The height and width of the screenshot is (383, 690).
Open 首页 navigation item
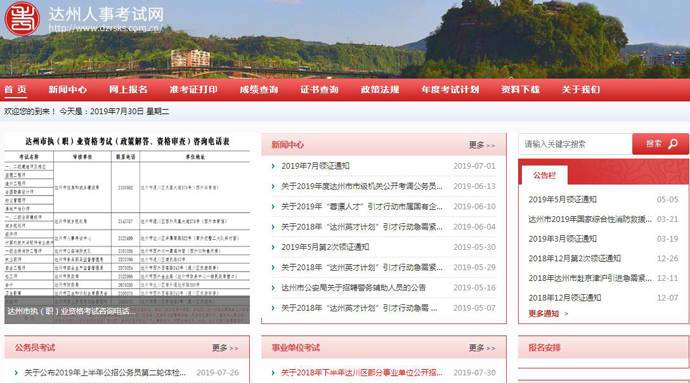pos(15,90)
